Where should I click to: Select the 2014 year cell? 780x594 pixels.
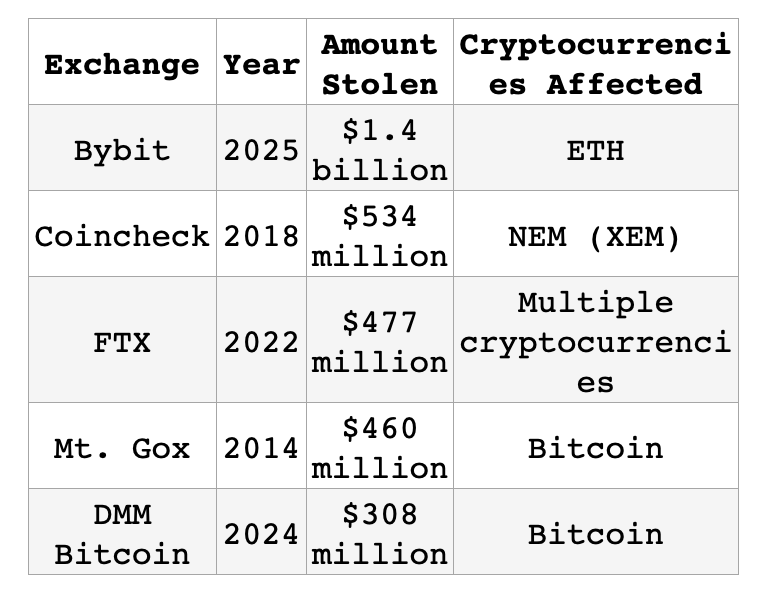click(x=261, y=447)
